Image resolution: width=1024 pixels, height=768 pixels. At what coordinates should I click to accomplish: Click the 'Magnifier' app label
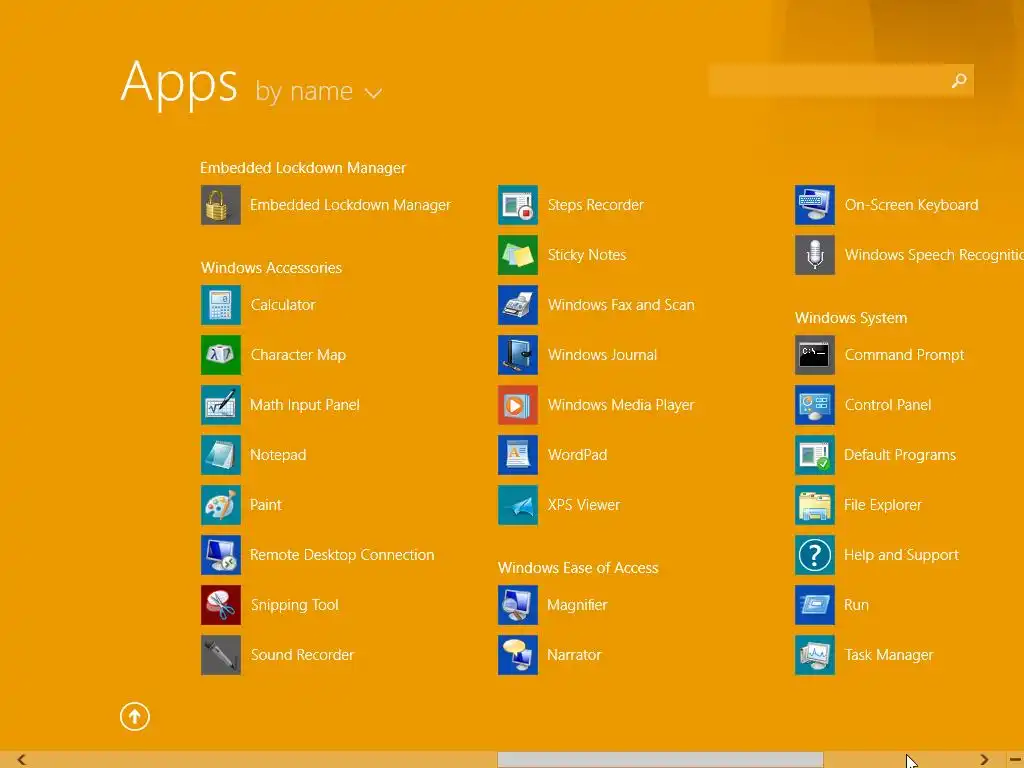tap(577, 605)
